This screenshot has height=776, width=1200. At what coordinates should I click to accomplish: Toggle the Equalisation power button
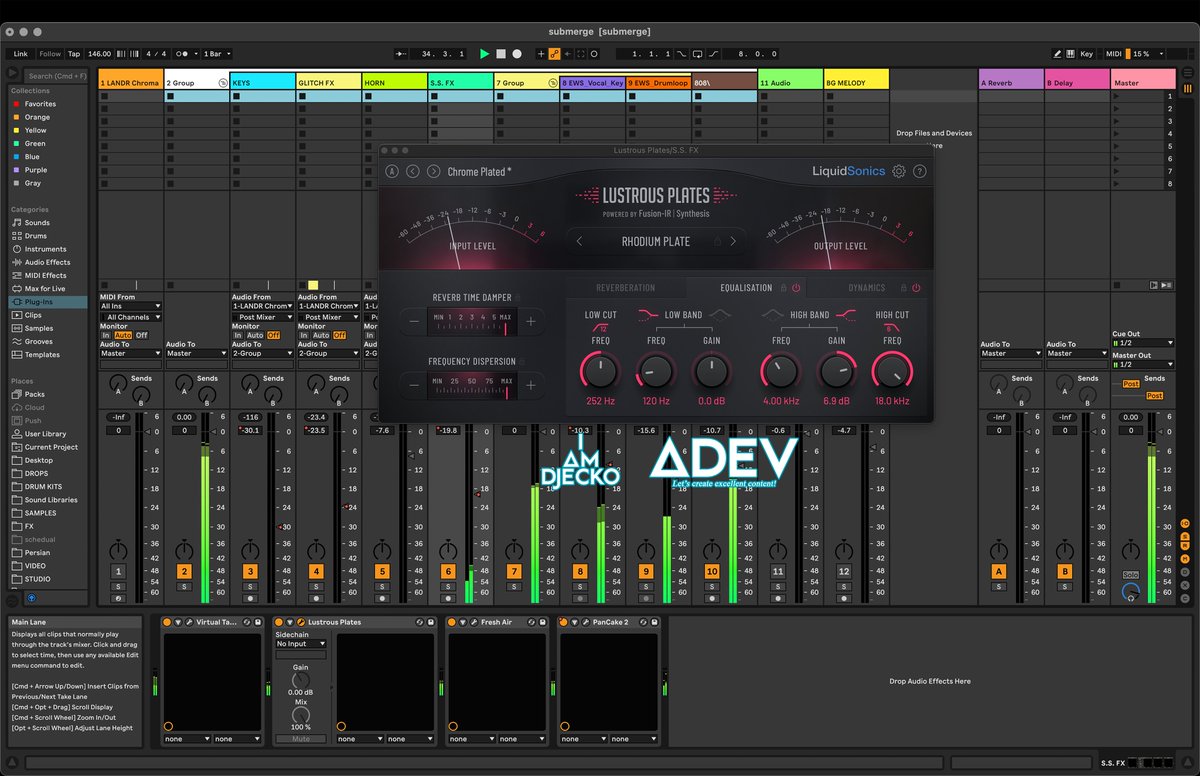[797, 288]
